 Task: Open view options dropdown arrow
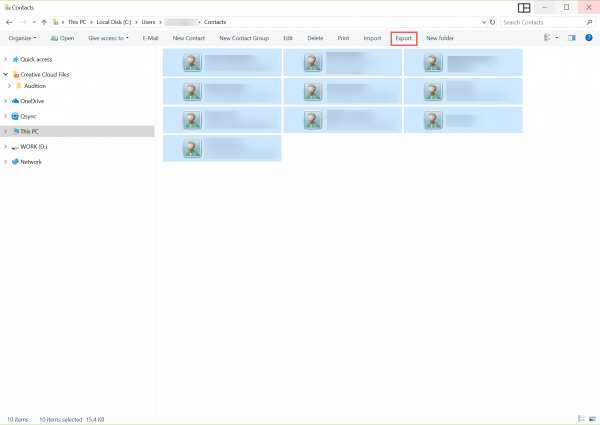(x=557, y=37)
